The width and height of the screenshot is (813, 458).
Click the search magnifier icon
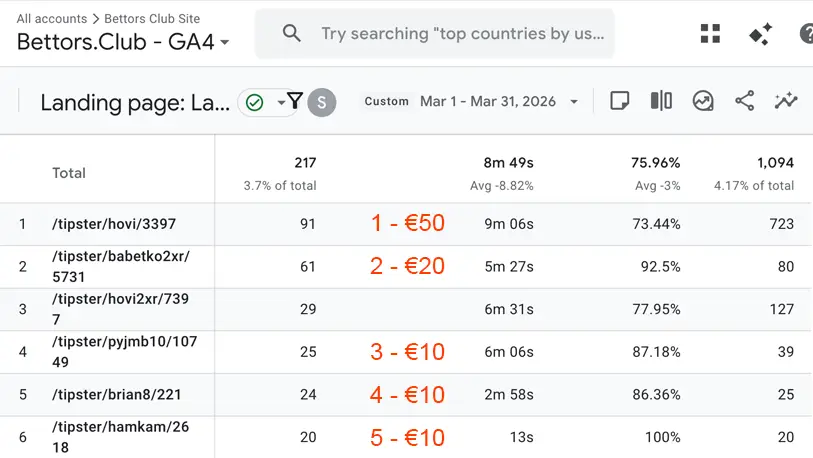coord(292,34)
